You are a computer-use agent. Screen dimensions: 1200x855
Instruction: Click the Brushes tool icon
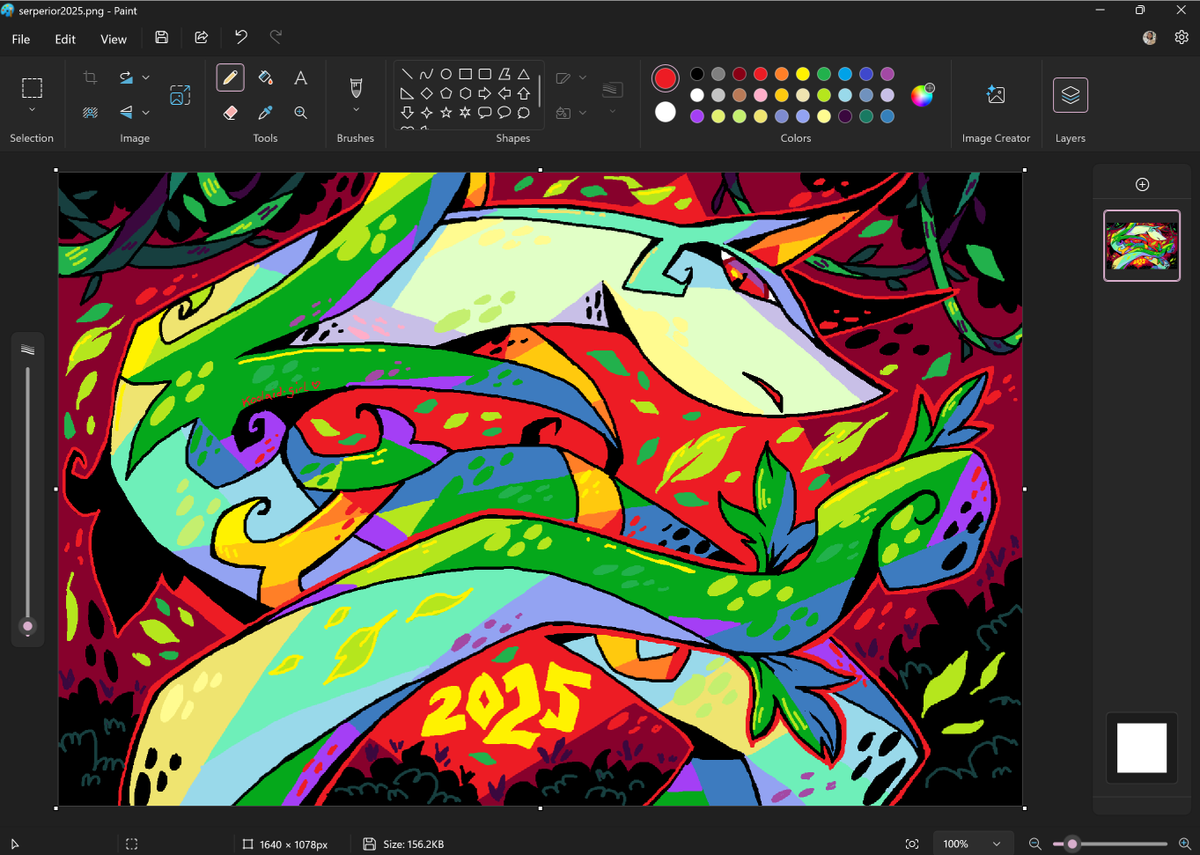pos(355,87)
